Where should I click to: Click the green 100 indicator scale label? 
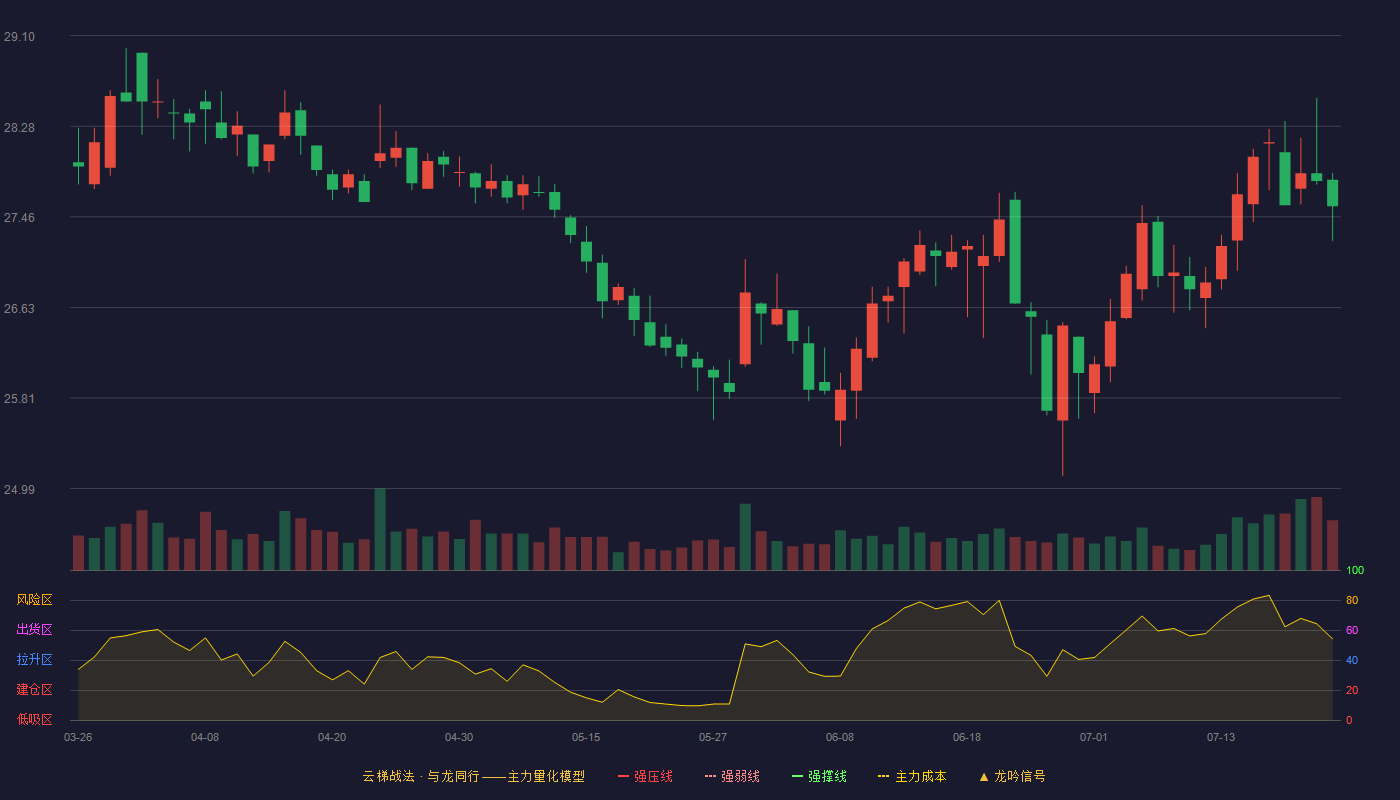pyautogui.click(x=1355, y=571)
